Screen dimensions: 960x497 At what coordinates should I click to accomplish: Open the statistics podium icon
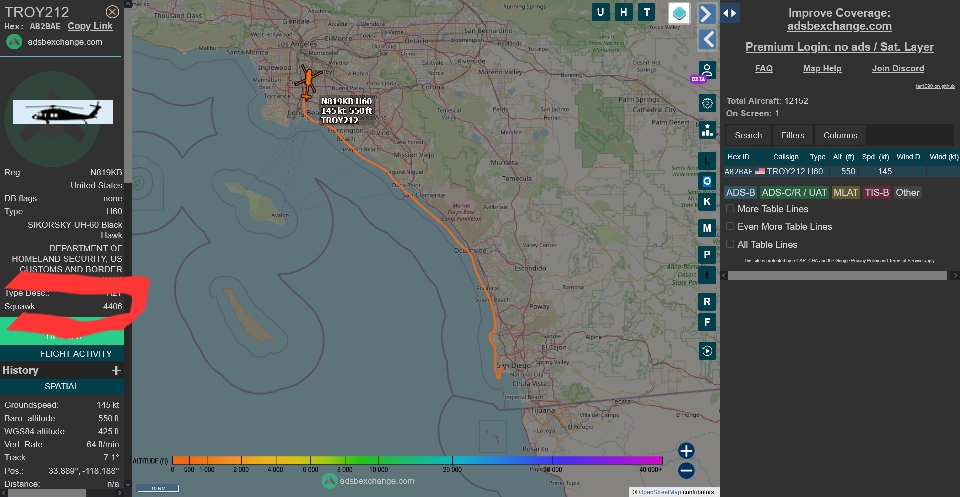[707, 130]
